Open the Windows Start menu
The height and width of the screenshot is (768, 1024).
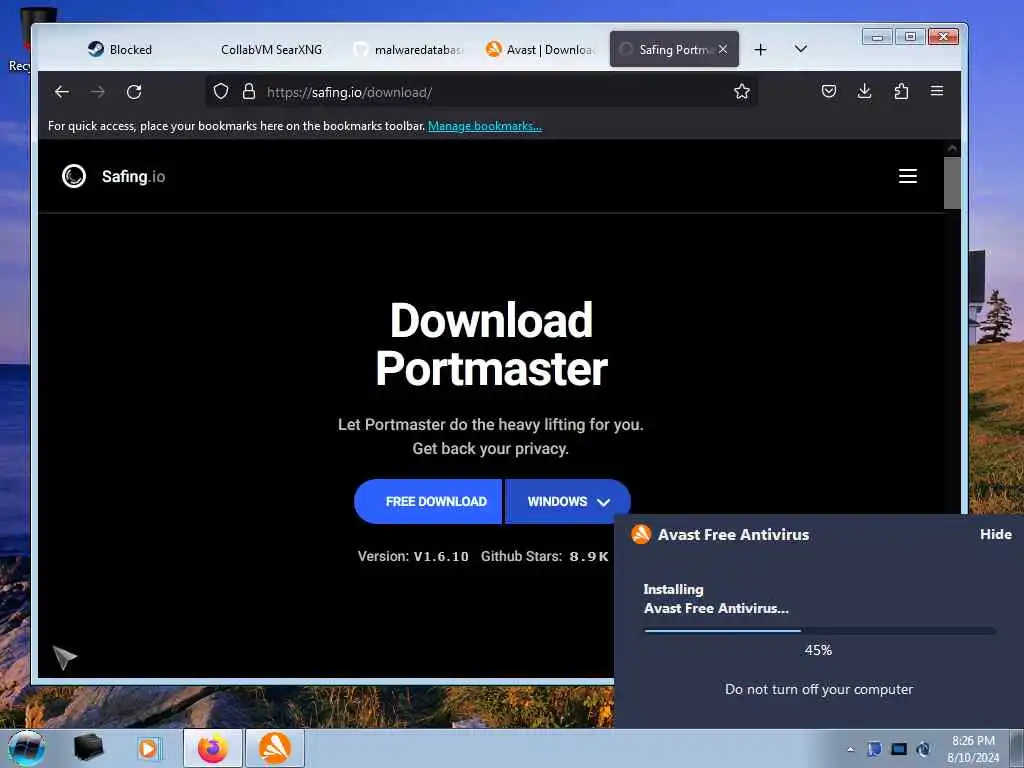coord(26,748)
